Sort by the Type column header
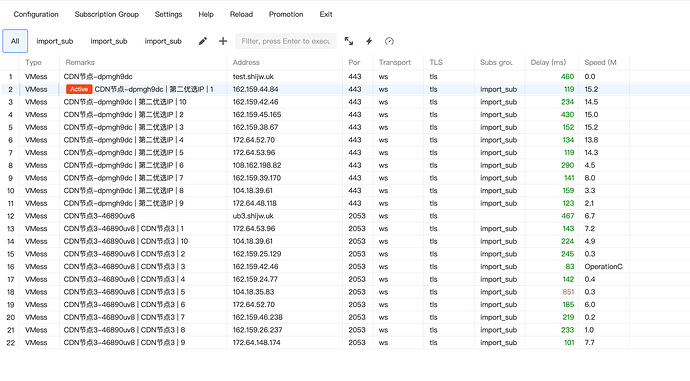 pos(39,62)
